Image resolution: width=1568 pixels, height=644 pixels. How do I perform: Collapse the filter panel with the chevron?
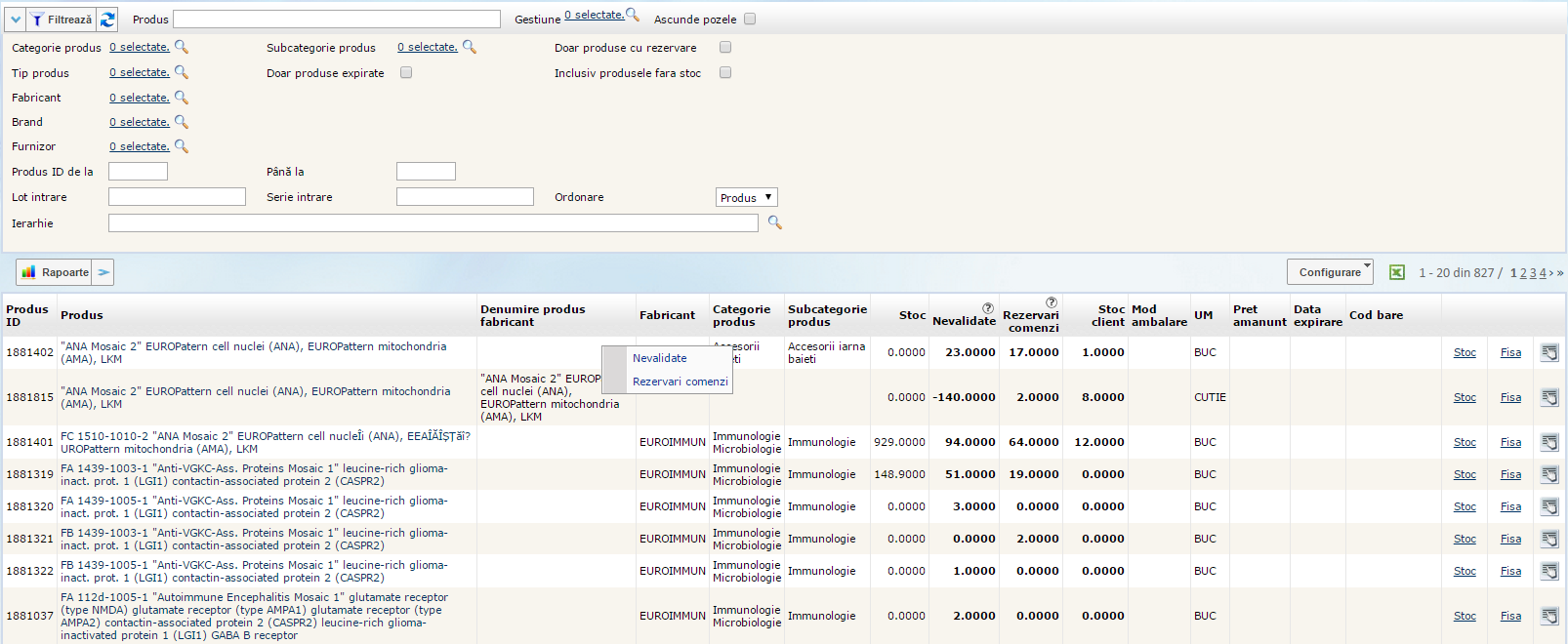(x=16, y=20)
